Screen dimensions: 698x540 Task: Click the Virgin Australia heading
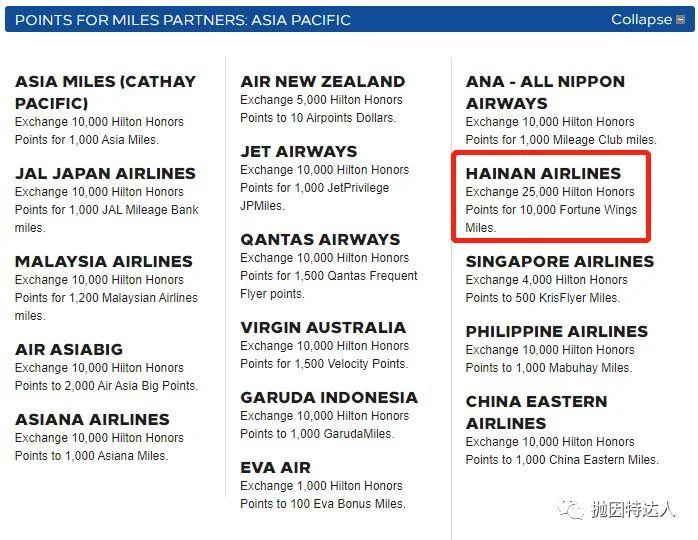323,328
